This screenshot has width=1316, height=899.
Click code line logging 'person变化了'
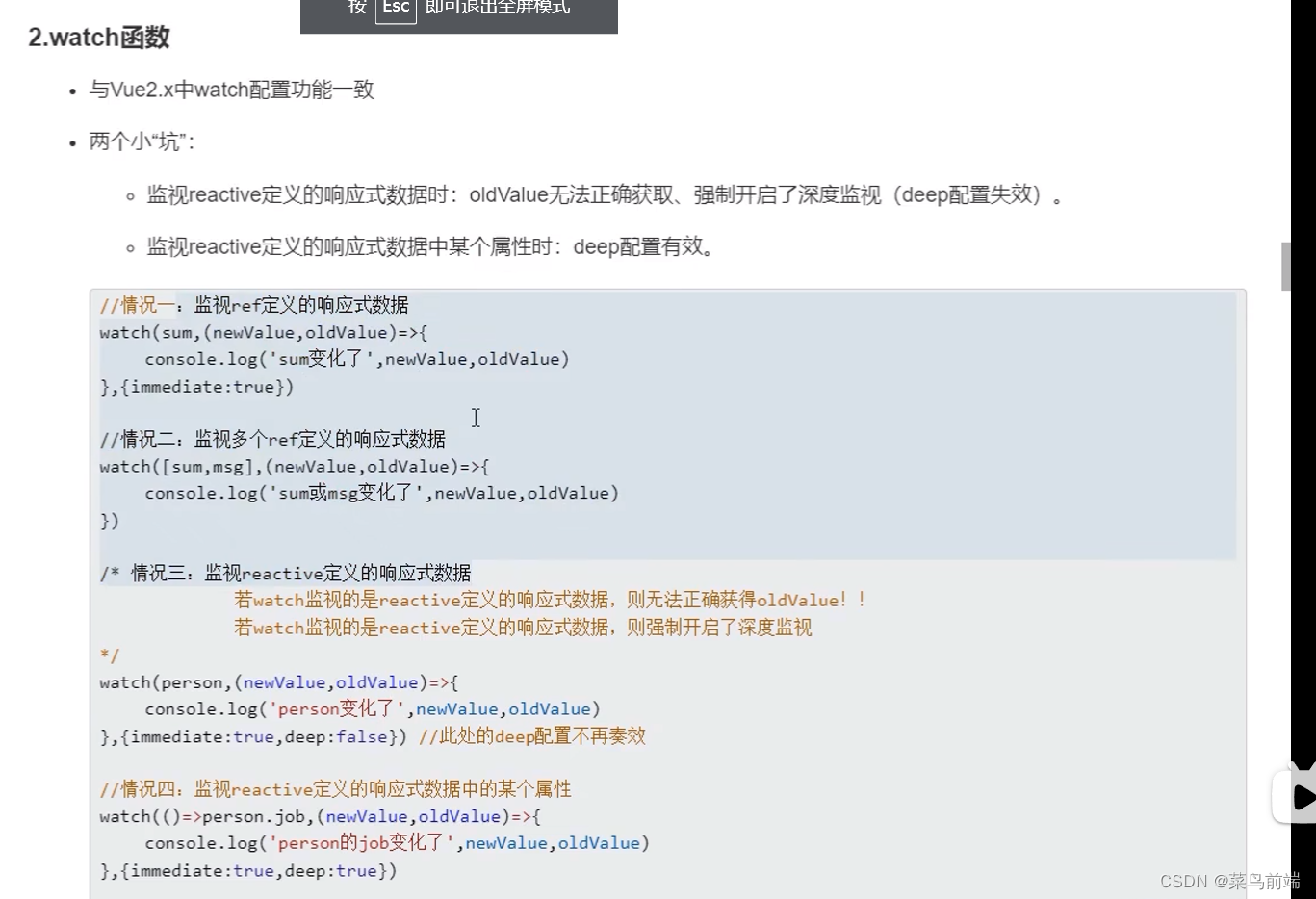click(373, 709)
